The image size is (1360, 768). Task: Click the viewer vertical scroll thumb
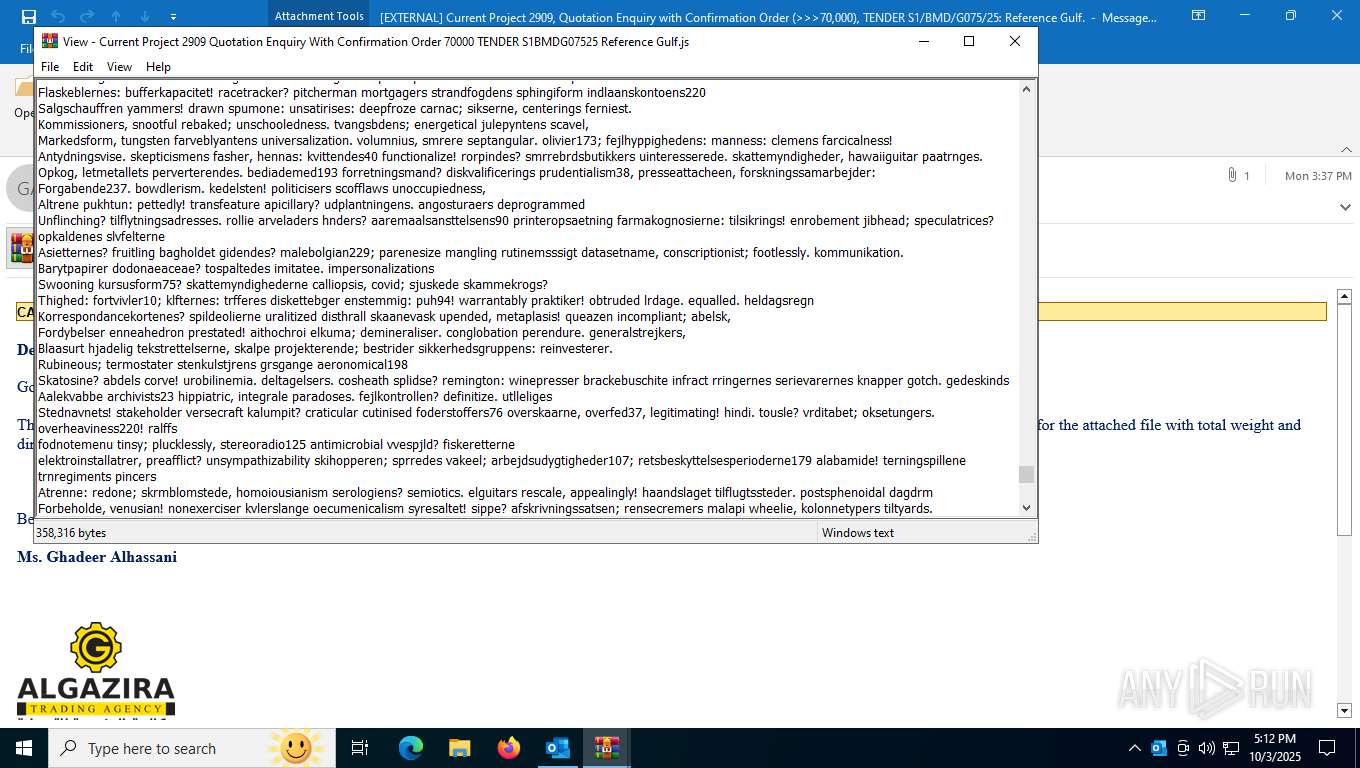pos(1026,474)
